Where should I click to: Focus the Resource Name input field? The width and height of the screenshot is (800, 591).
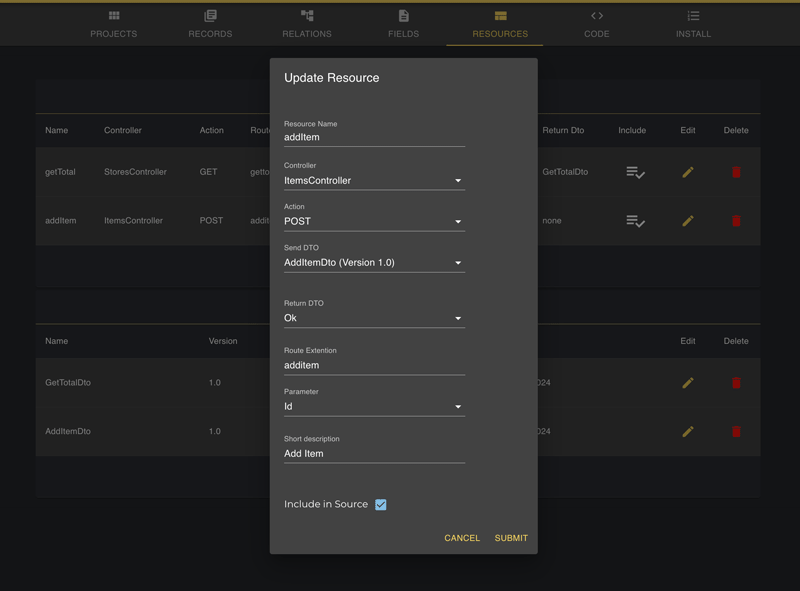point(374,137)
